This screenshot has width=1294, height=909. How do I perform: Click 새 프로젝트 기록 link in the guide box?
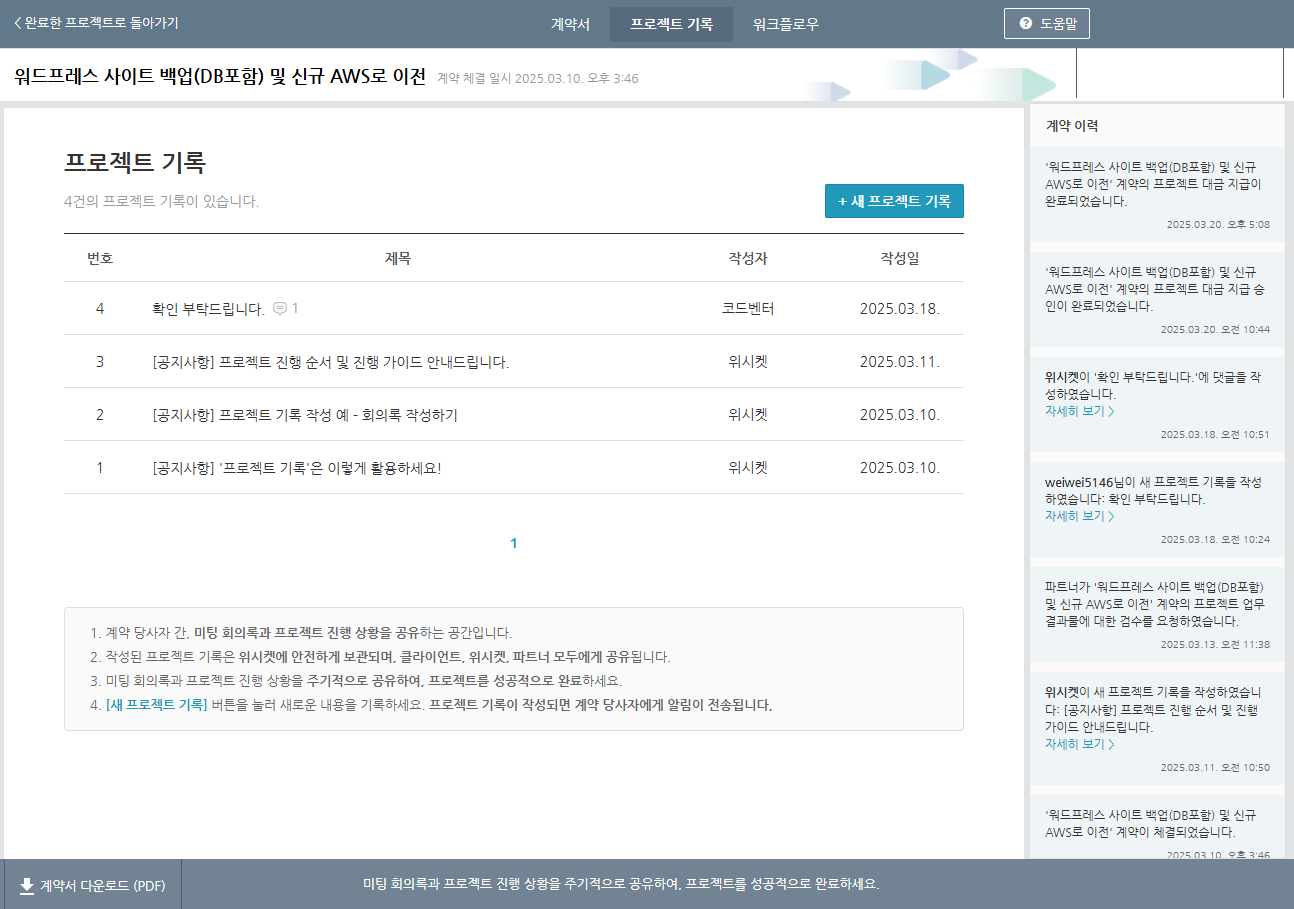[x=157, y=705]
